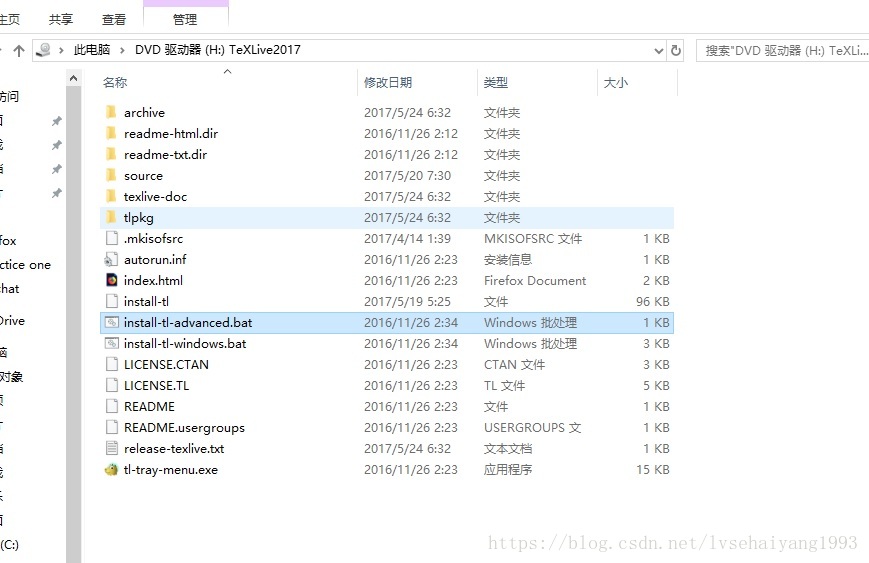
Task: Click the LICENSE.CTAN file icon
Action: pos(111,365)
